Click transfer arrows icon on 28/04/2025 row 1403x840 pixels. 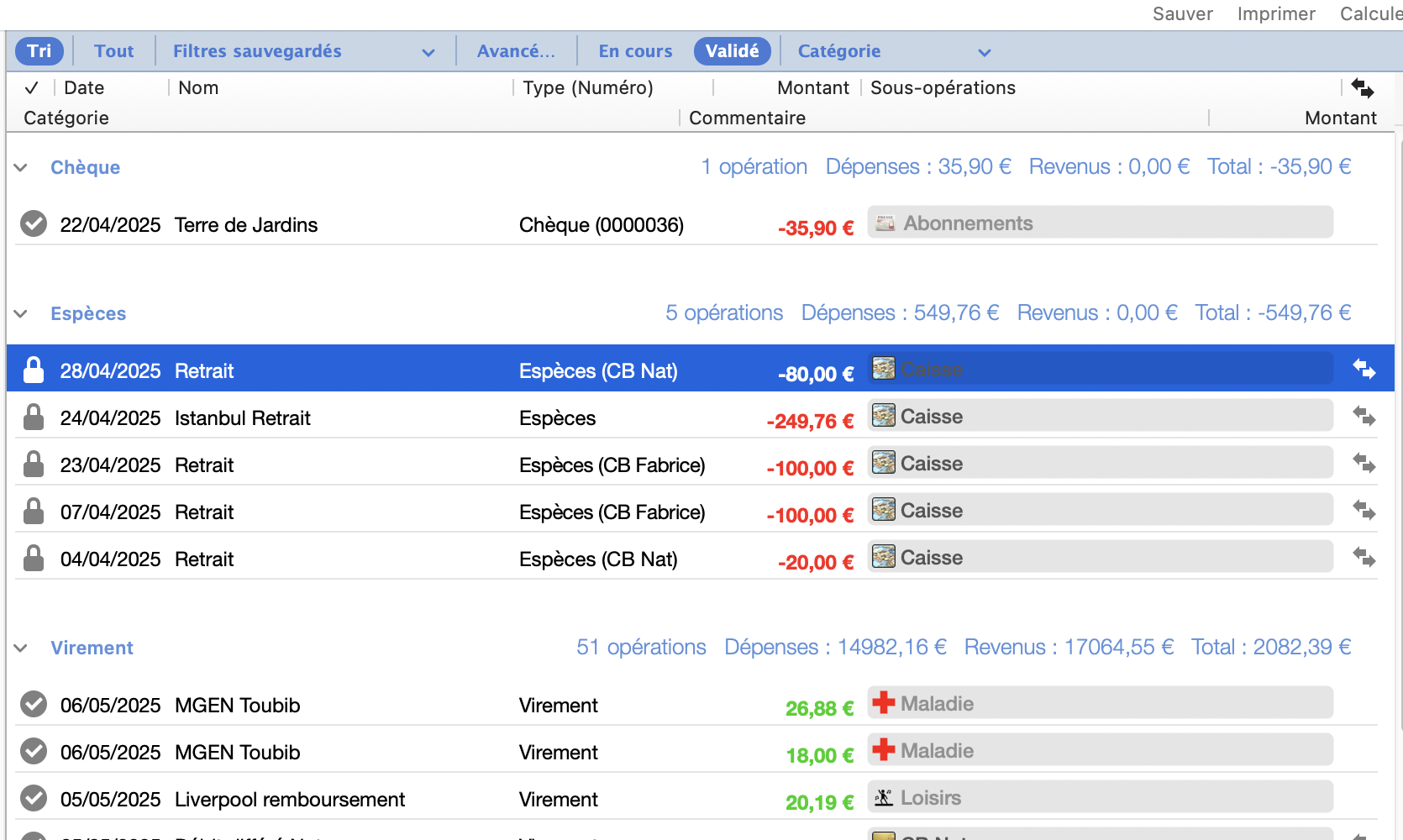[1364, 369]
